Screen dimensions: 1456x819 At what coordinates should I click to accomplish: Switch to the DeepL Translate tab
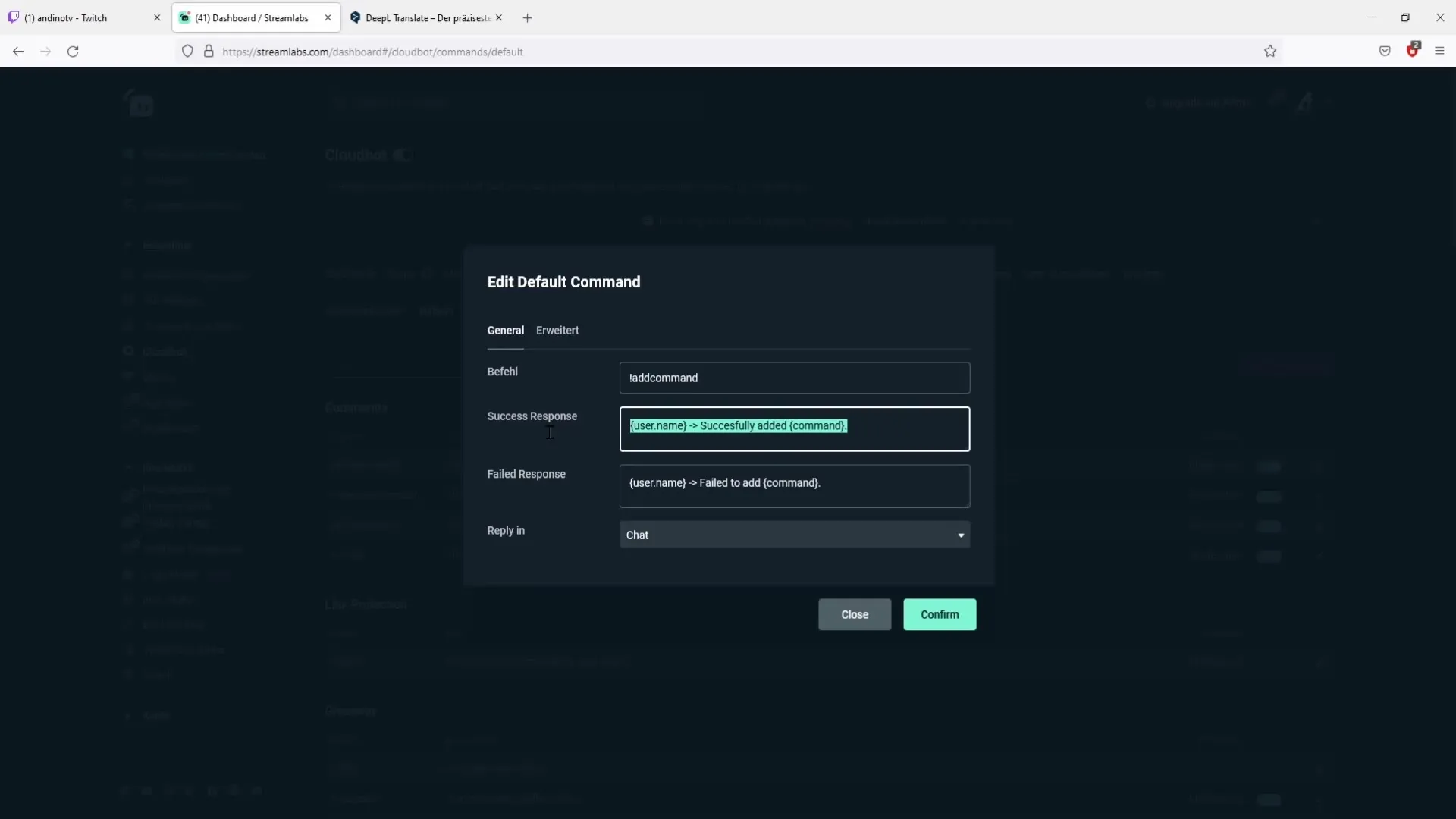427,17
